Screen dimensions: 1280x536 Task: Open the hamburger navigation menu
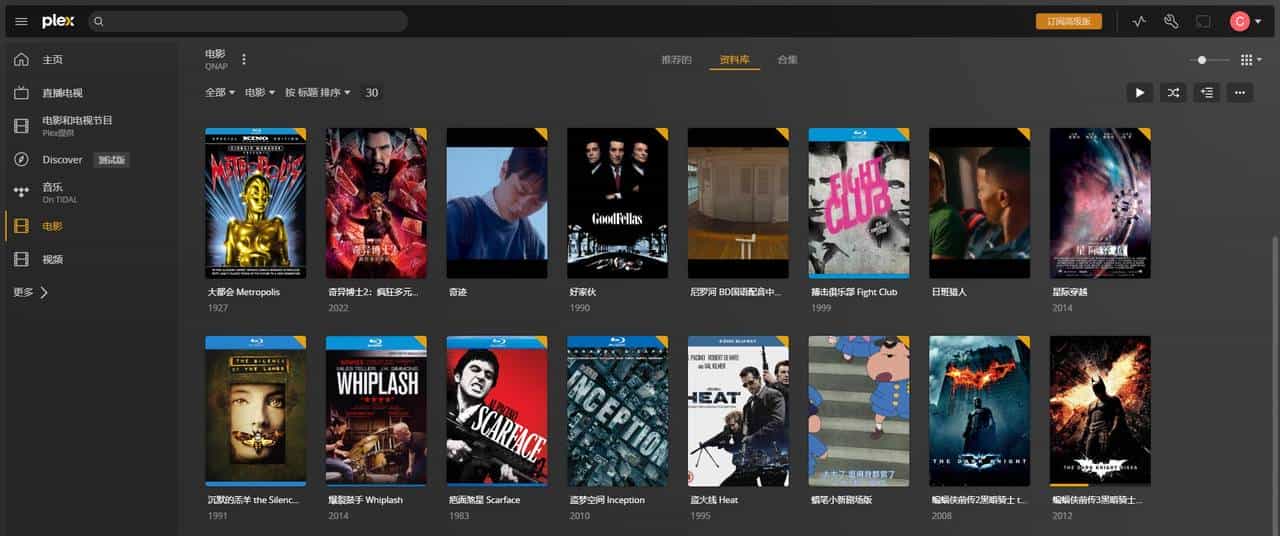[21, 21]
